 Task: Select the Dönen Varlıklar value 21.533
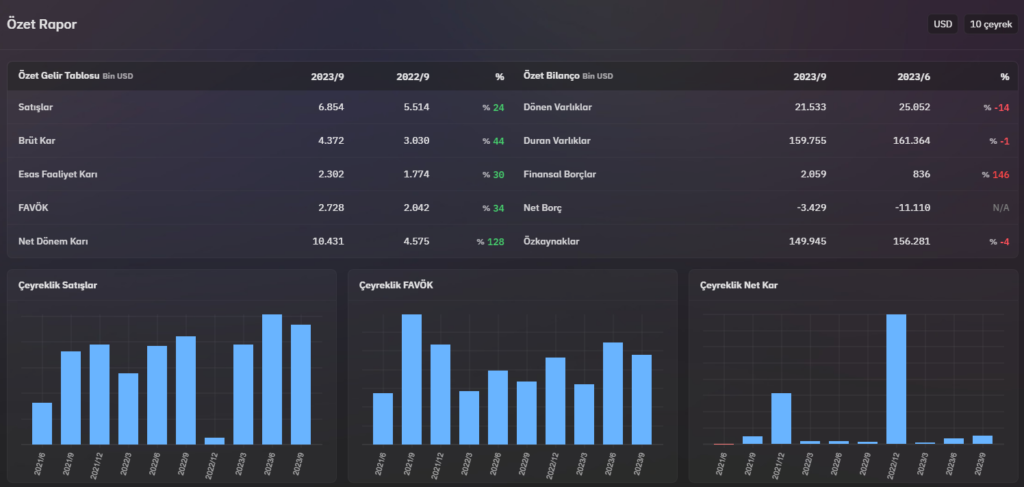point(810,107)
